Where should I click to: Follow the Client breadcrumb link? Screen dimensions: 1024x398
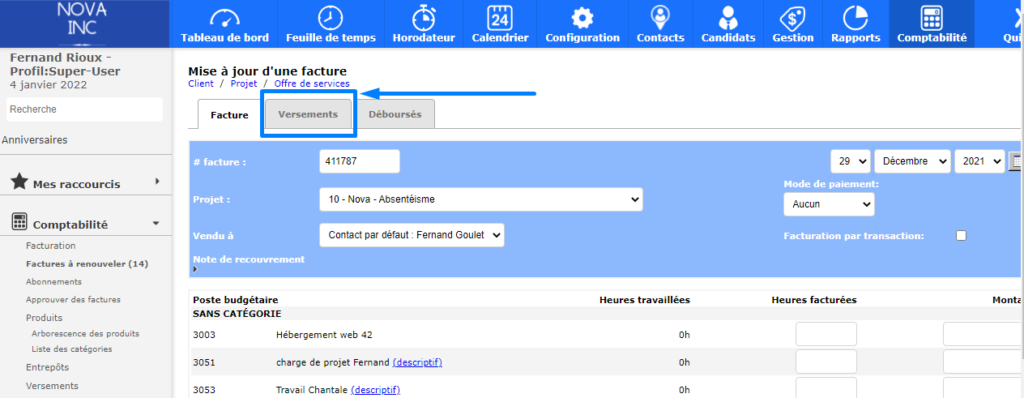click(200, 84)
